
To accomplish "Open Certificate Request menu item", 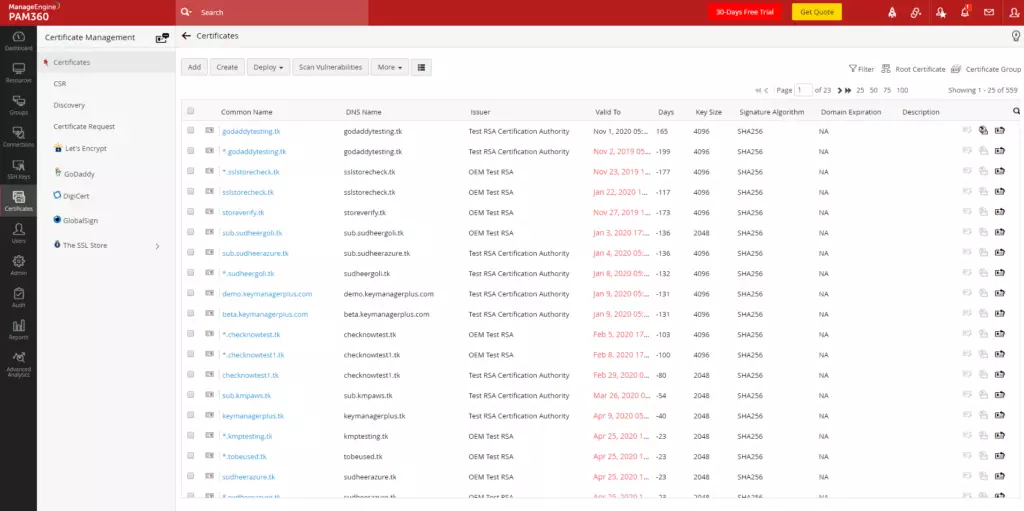I will 84,127.
